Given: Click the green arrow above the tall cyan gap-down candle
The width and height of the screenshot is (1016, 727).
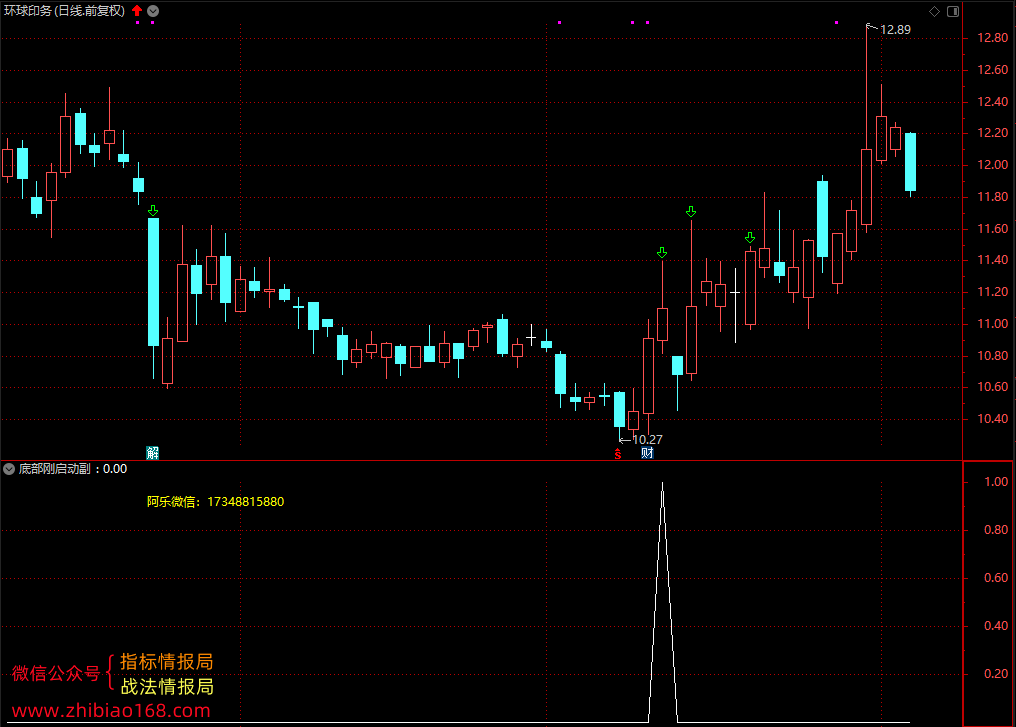Looking at the screenshot, I should (153, 211).
